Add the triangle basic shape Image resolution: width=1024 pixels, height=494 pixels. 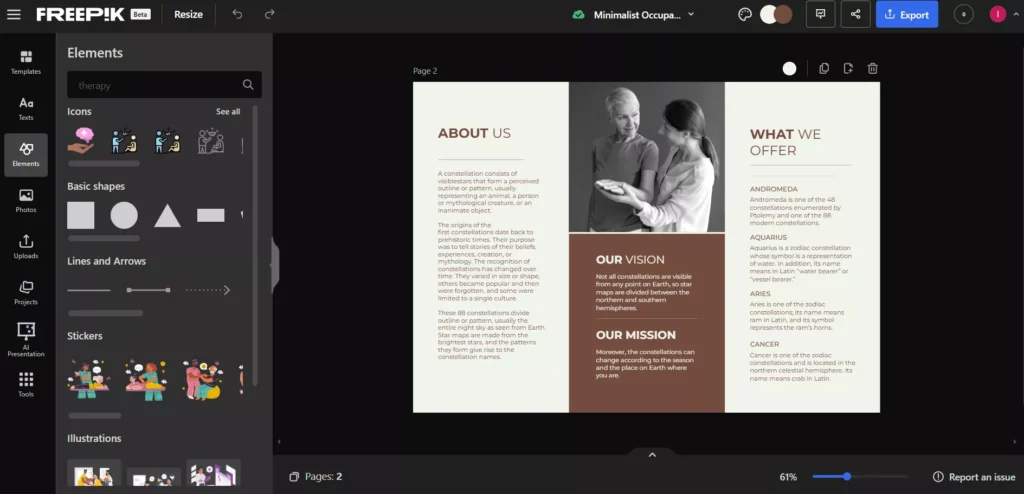[x=167, y=216]
